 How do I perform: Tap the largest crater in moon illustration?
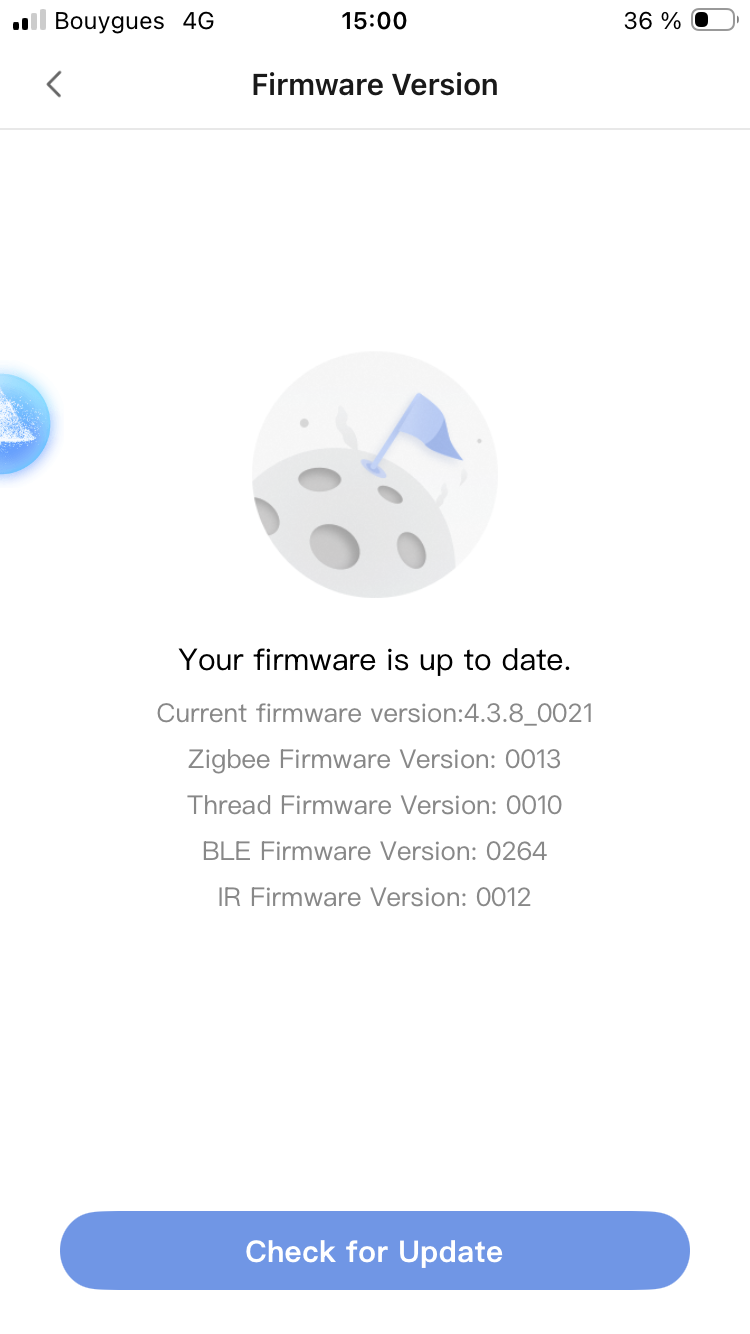(x=334, y=545)
